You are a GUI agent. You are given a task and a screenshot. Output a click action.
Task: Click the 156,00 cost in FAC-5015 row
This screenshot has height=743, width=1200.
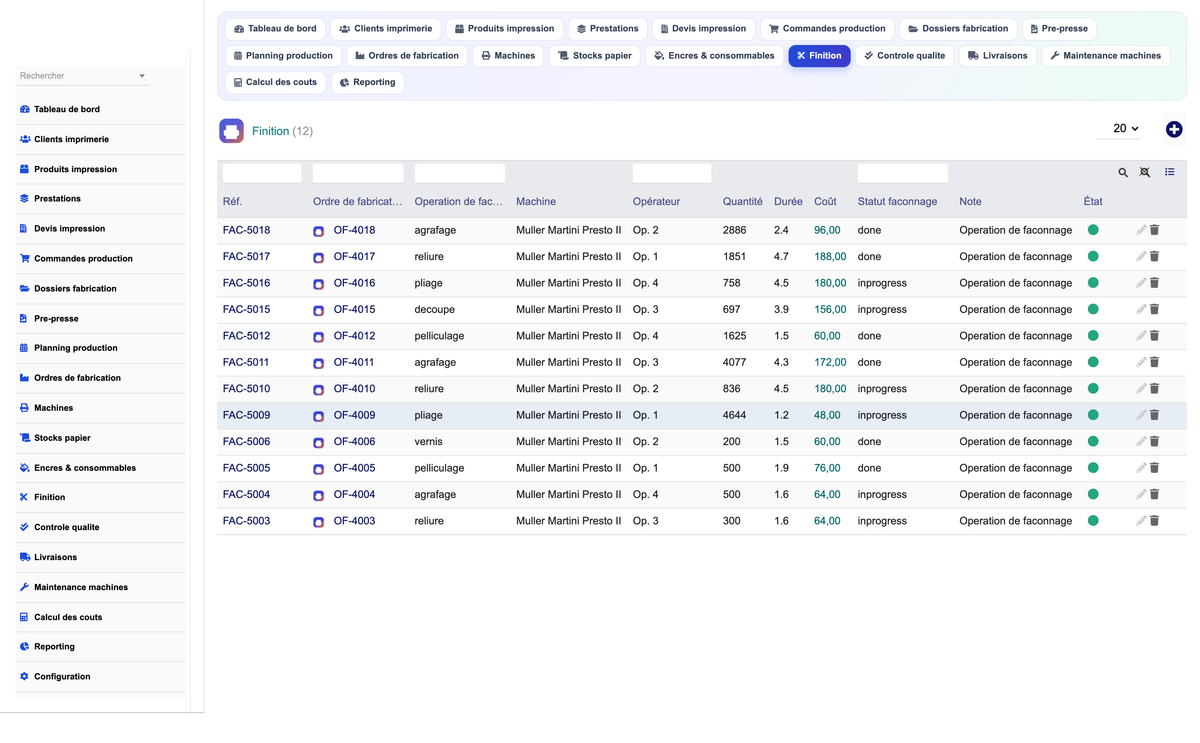(830, 310)
